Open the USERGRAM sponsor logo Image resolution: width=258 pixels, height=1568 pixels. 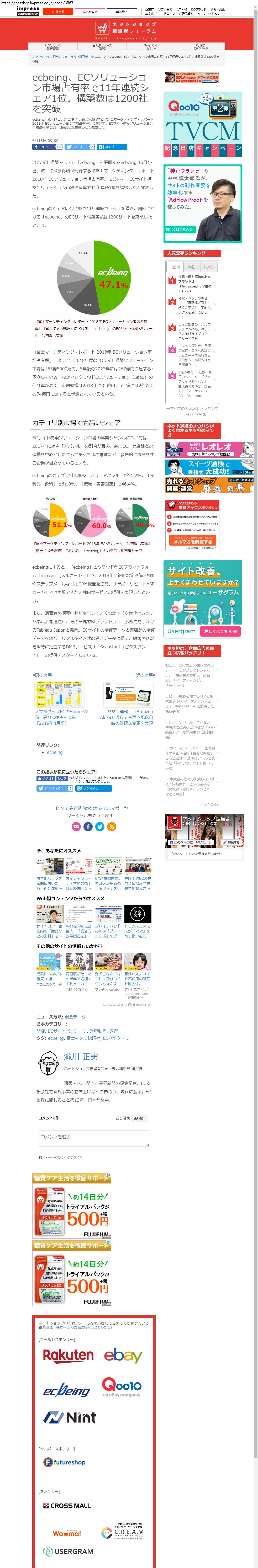(x=68, y=1551)
